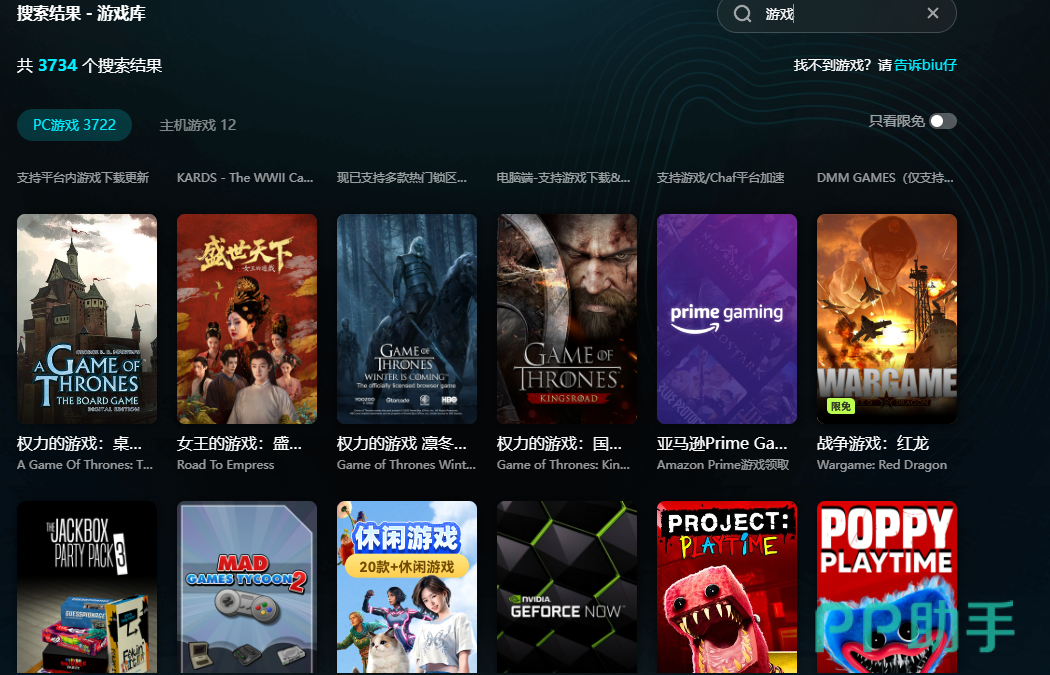1050x675 pixels.
Task: Open Game of Thrones Kingsroad cover
Action: [x=567, y=318]
